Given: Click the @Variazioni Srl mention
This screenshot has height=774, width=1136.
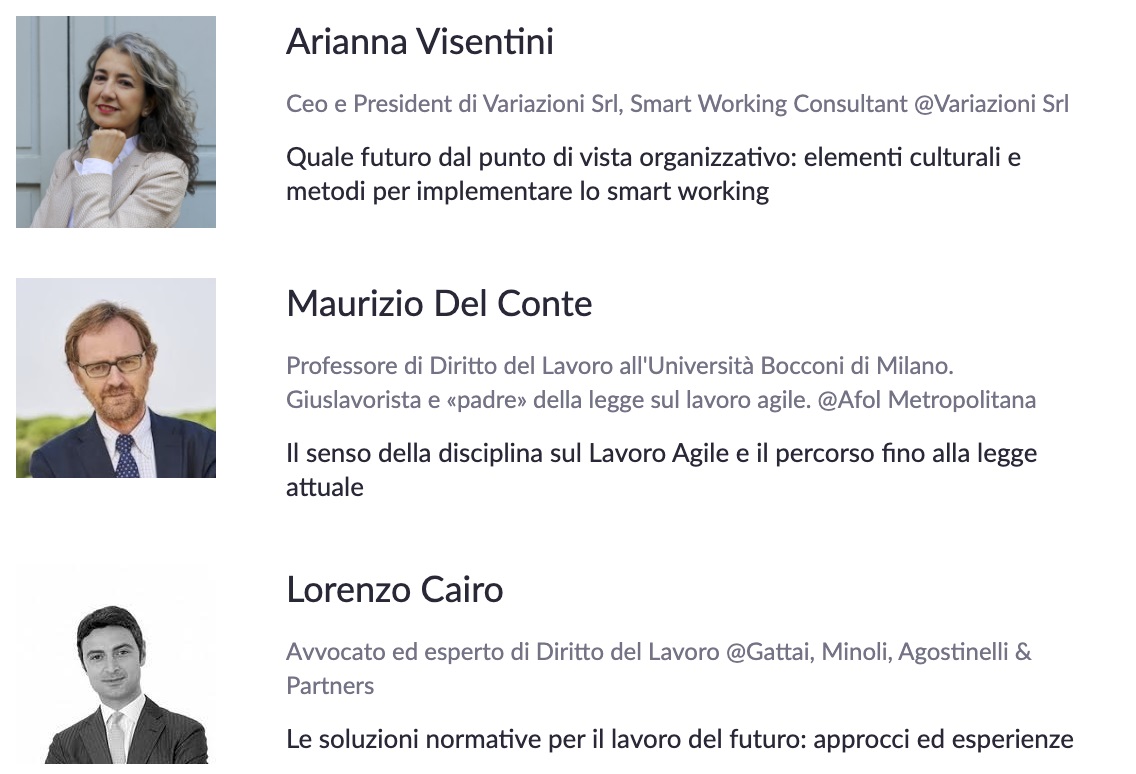Looking at the screenshot, I should [991, 104].
